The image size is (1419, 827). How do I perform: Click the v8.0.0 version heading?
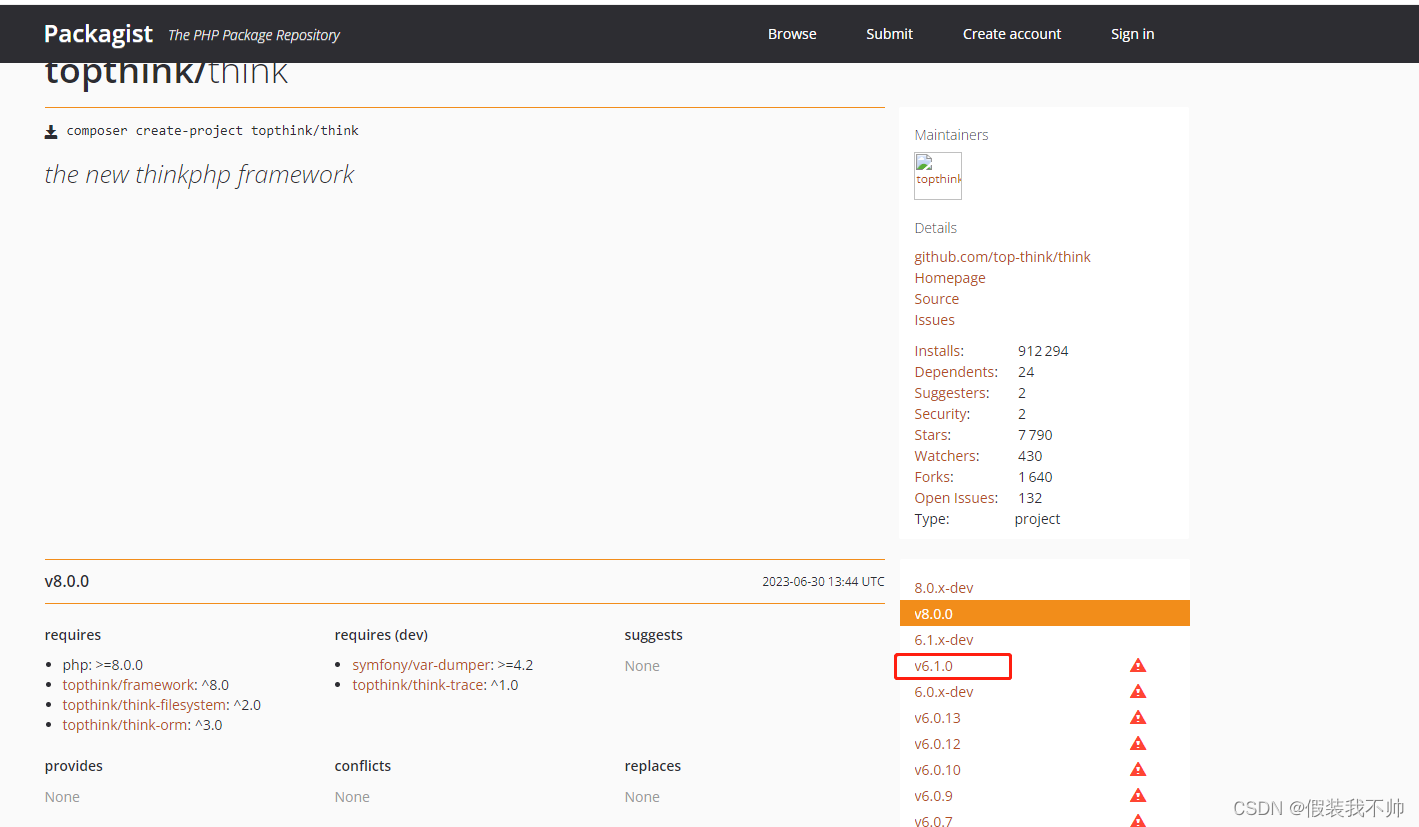click(x=67, y=581)
